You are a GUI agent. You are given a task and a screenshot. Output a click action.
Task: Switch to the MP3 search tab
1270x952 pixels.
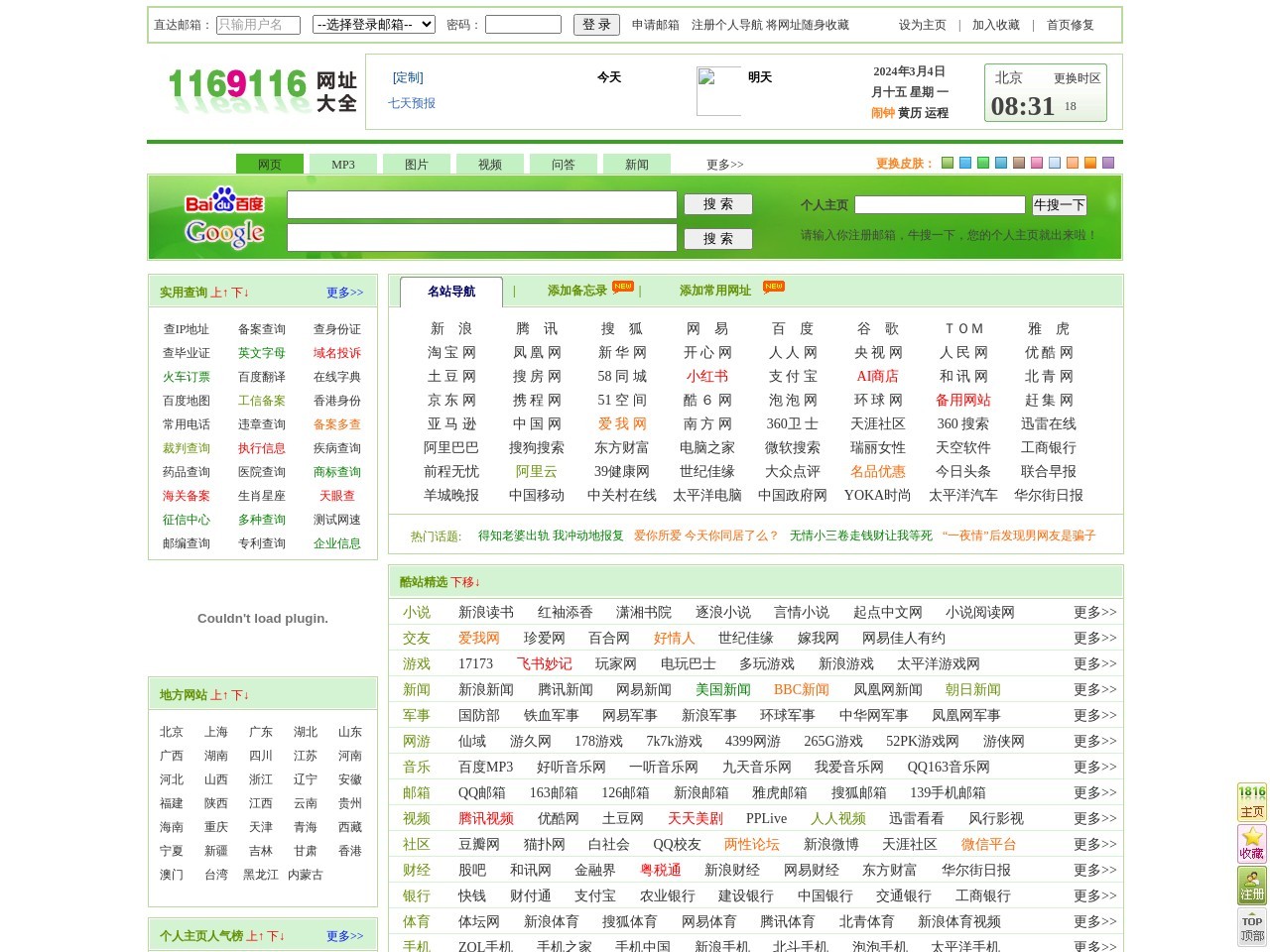coord(343,165)
